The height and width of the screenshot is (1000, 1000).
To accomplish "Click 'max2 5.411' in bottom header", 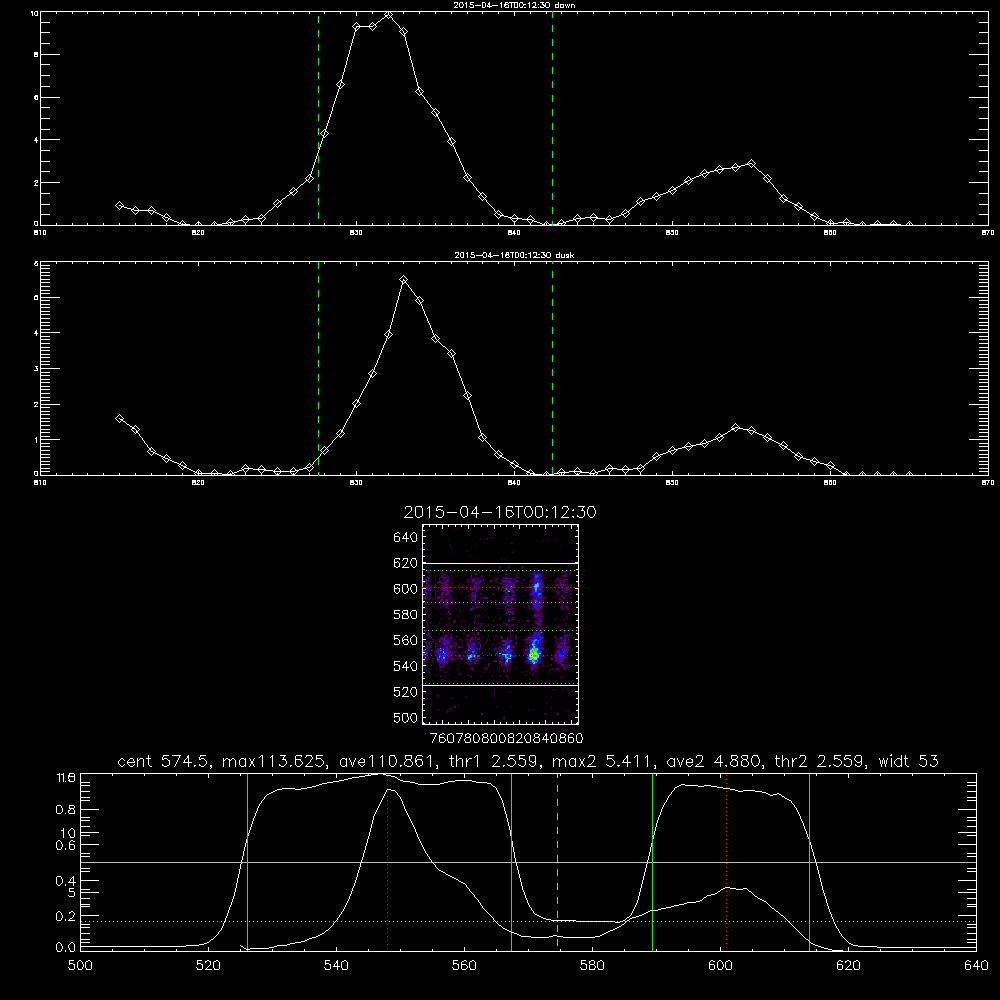I will [603, 761].
